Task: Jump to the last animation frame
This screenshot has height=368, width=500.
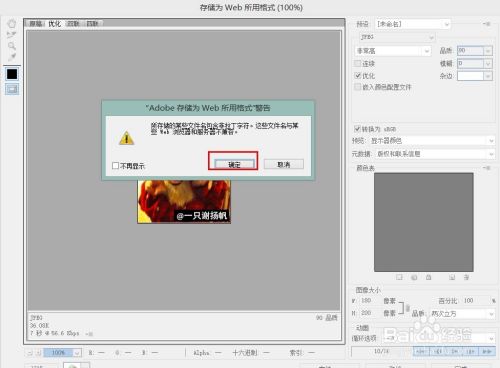Action: tap(487, 351)
